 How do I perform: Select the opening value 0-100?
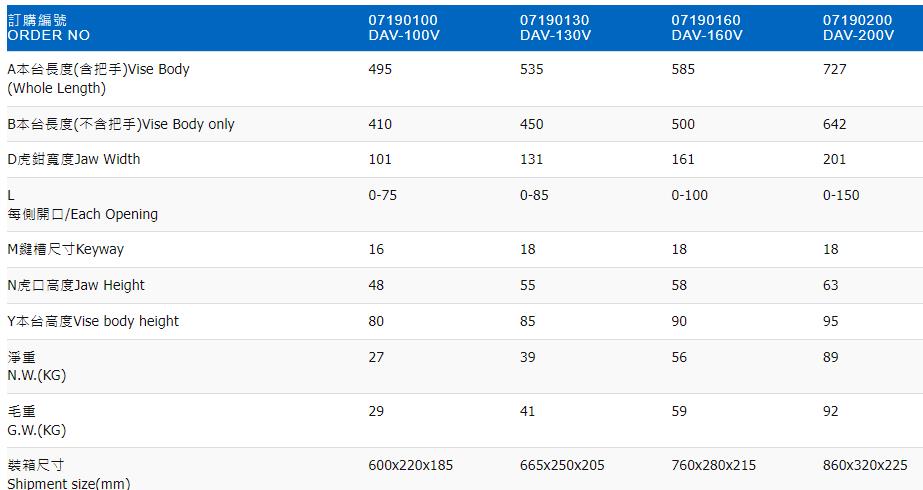point(690,195)
